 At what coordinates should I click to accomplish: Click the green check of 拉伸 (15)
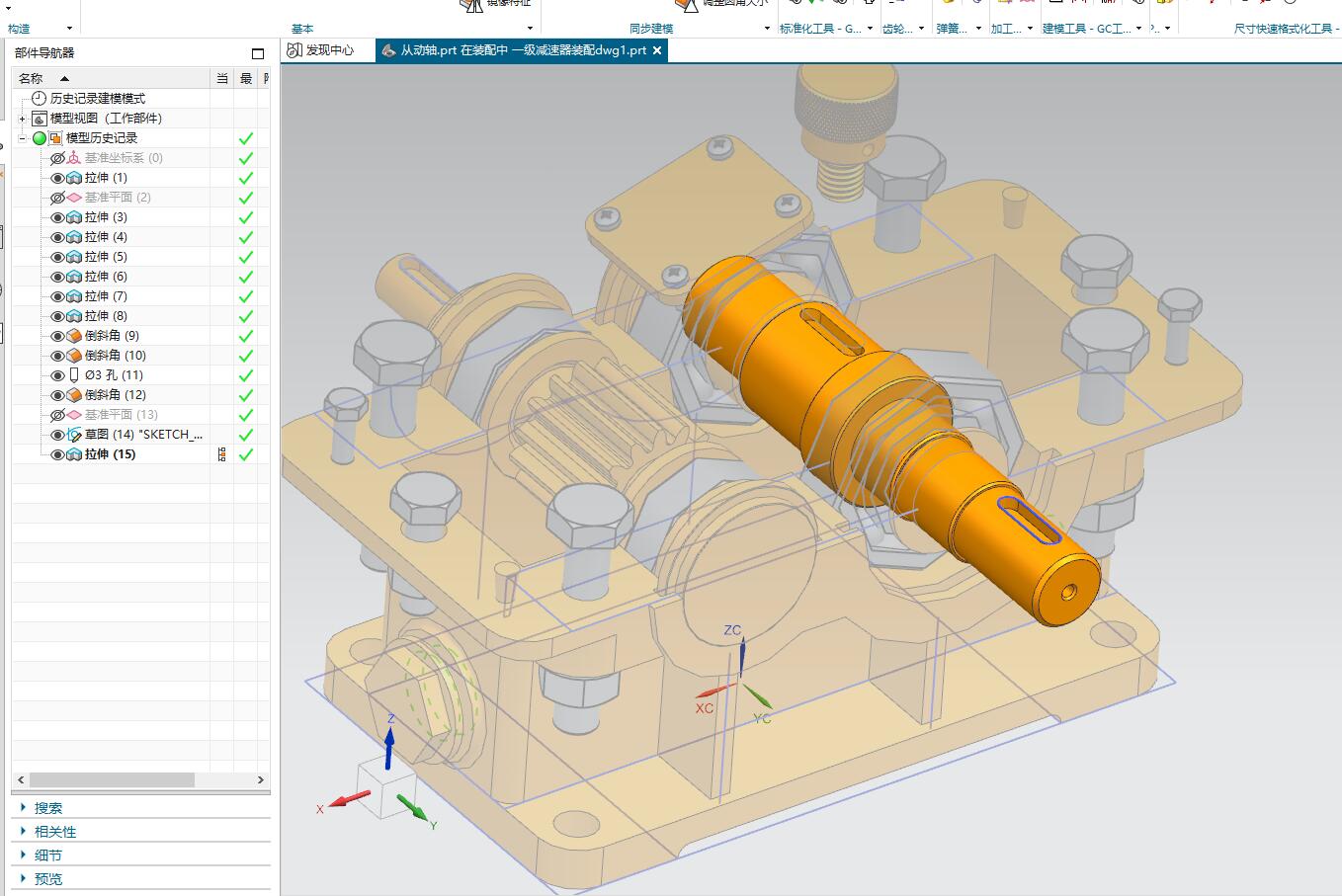pos(246,454)
